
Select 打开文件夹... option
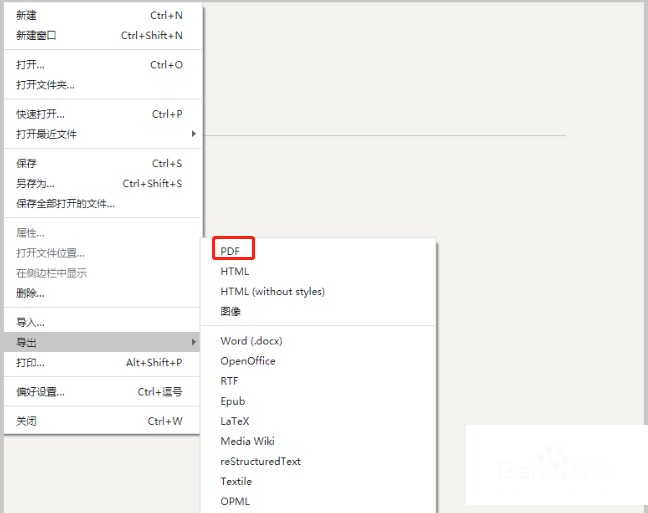(102, 85)
